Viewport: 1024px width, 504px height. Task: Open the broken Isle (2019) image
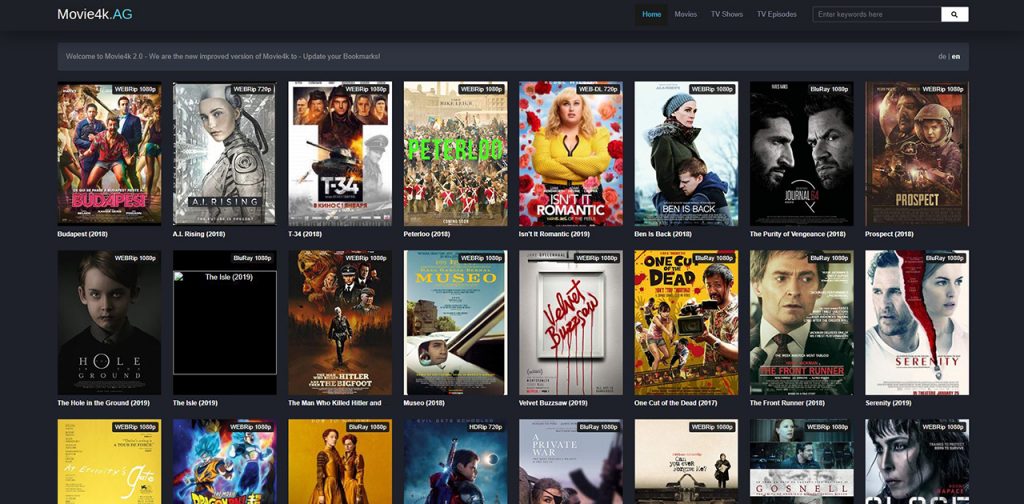pyautogui.click(x=224, y=323)
